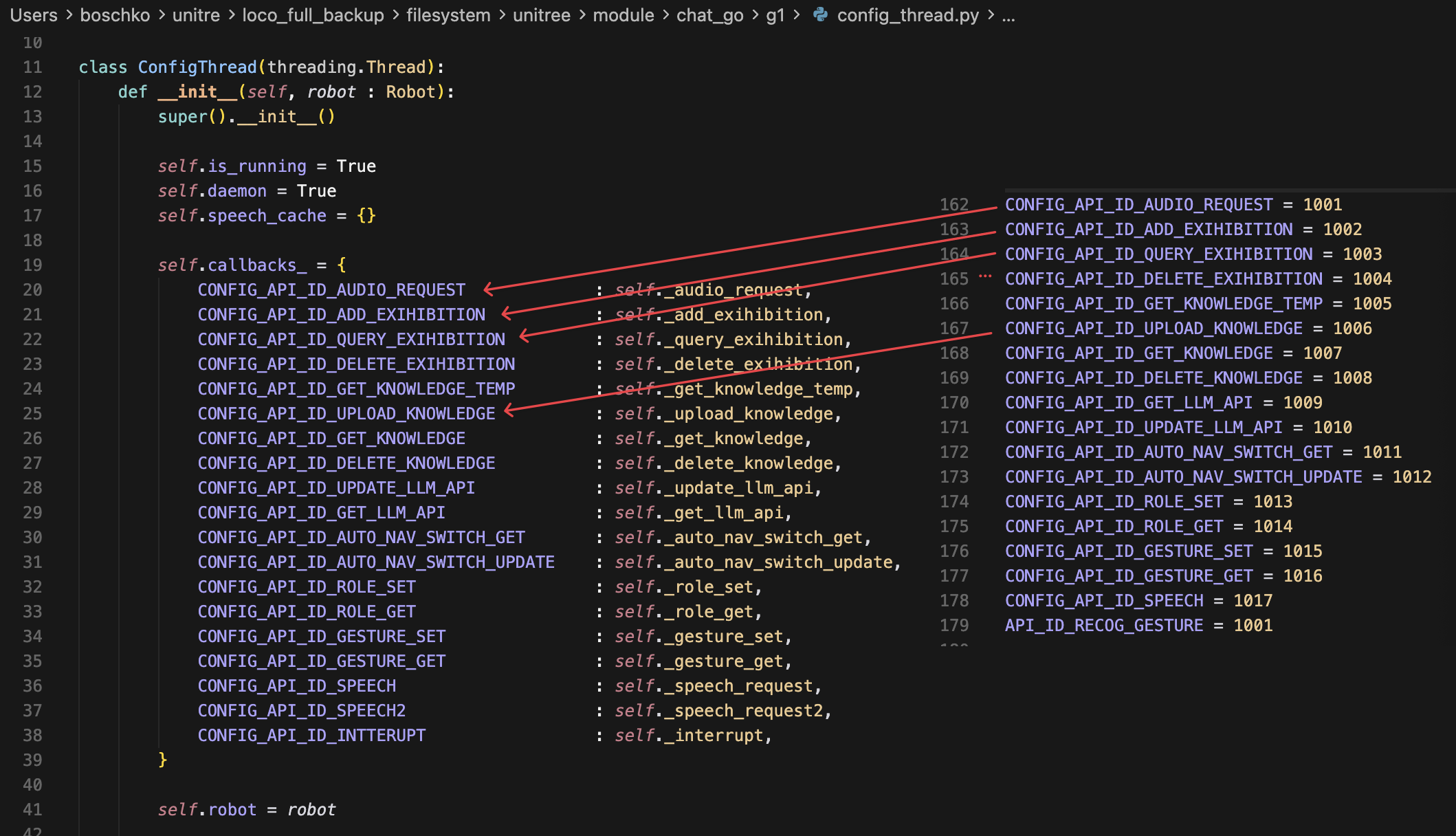
Task: Click self._interrupt callback value
Action: 689,736
